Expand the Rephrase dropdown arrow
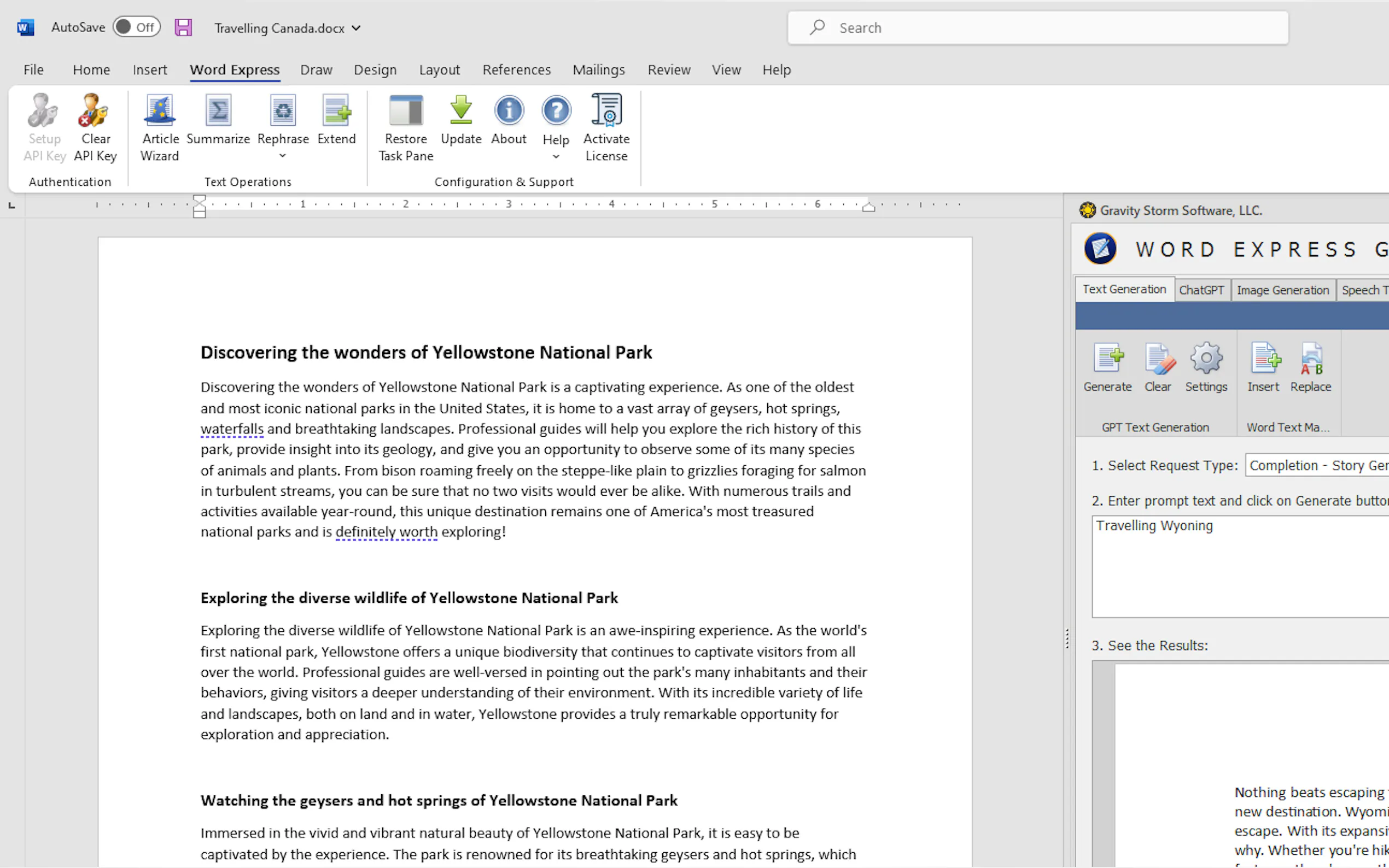The height and width of the screenshot is (868, 1389). (x=283, y=156)
